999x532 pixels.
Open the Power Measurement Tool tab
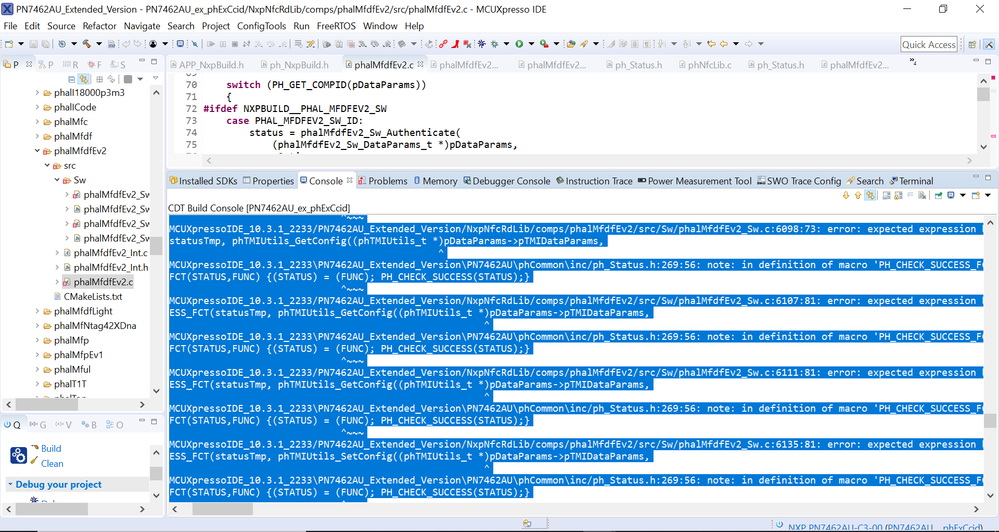694,181
